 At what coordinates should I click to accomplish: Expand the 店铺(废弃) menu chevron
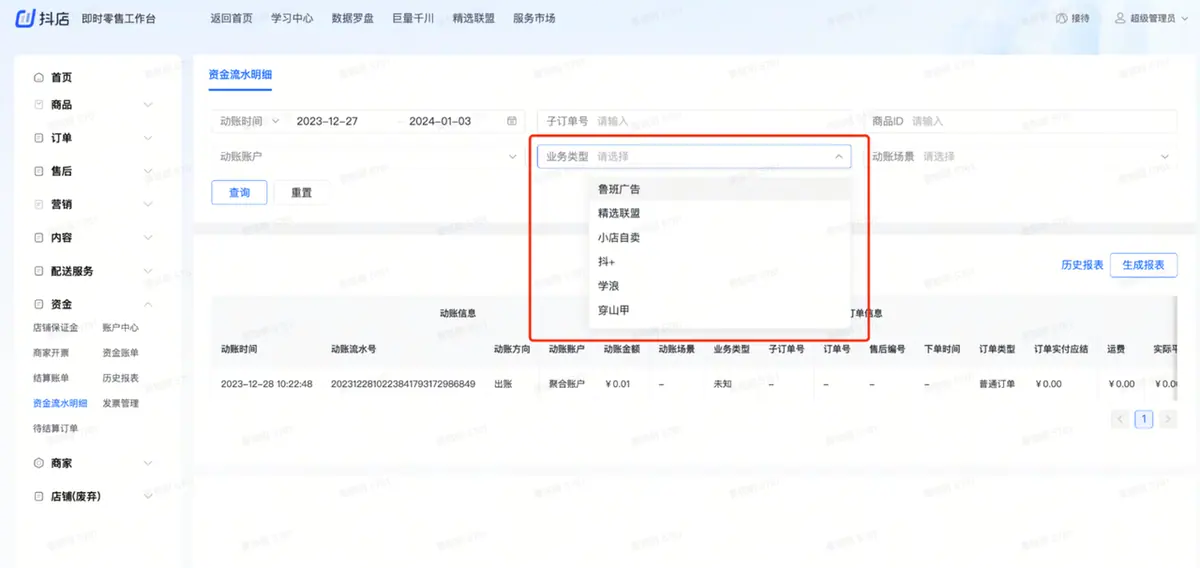[148, 496]
